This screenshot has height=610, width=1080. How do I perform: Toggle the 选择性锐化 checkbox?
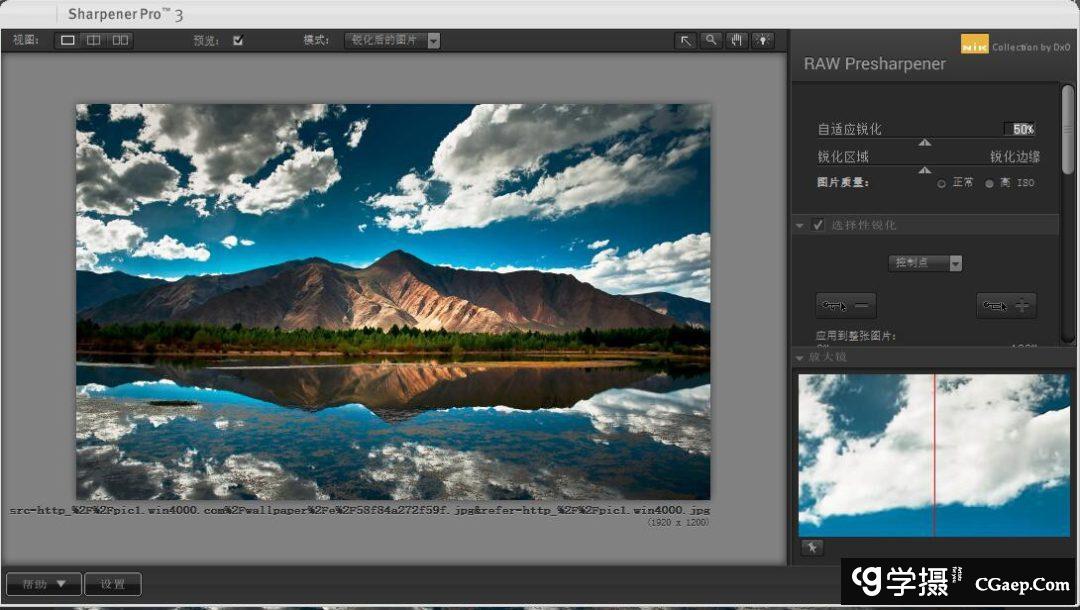[x=818, y=225]
